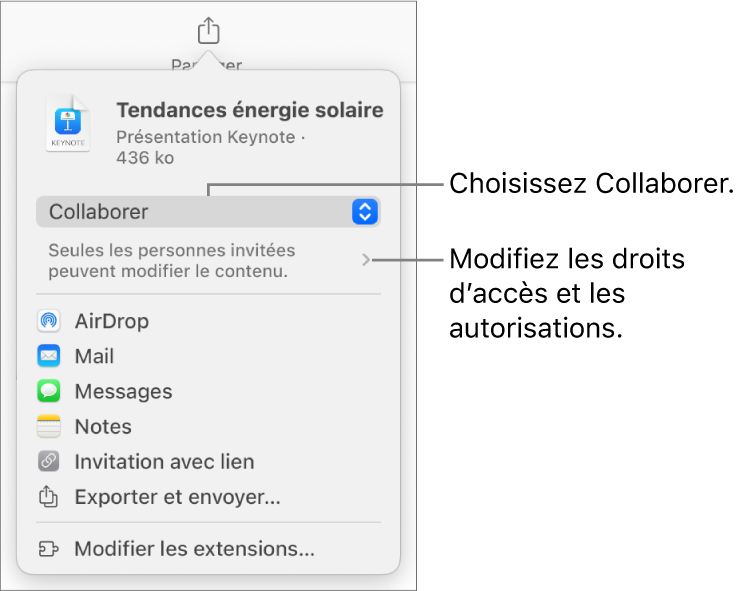Open the Collaborer pop-up menu
Screen dimensions: 745x591
point(200,212)
